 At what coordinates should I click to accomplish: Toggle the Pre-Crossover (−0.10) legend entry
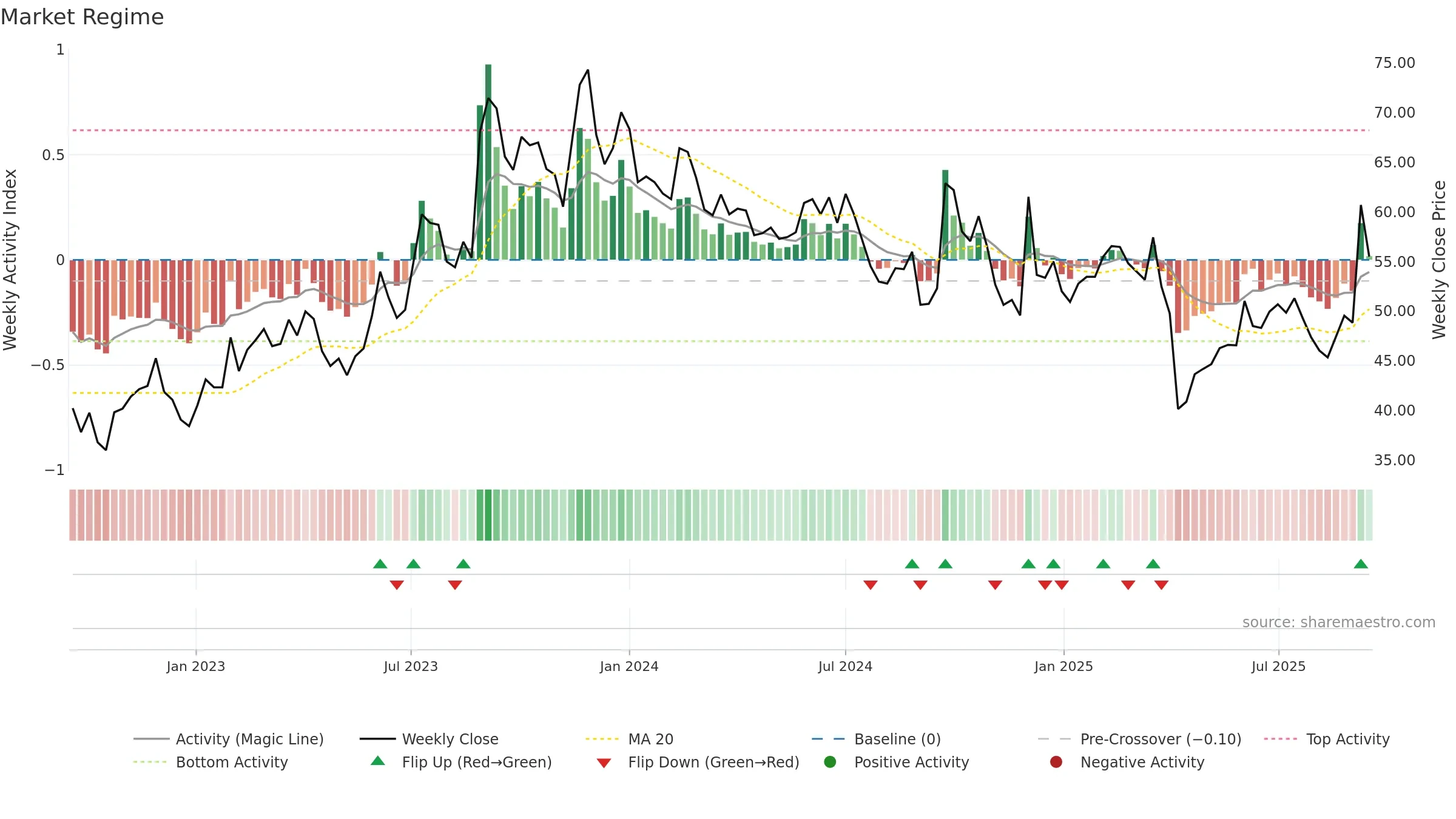[1140, 739]
